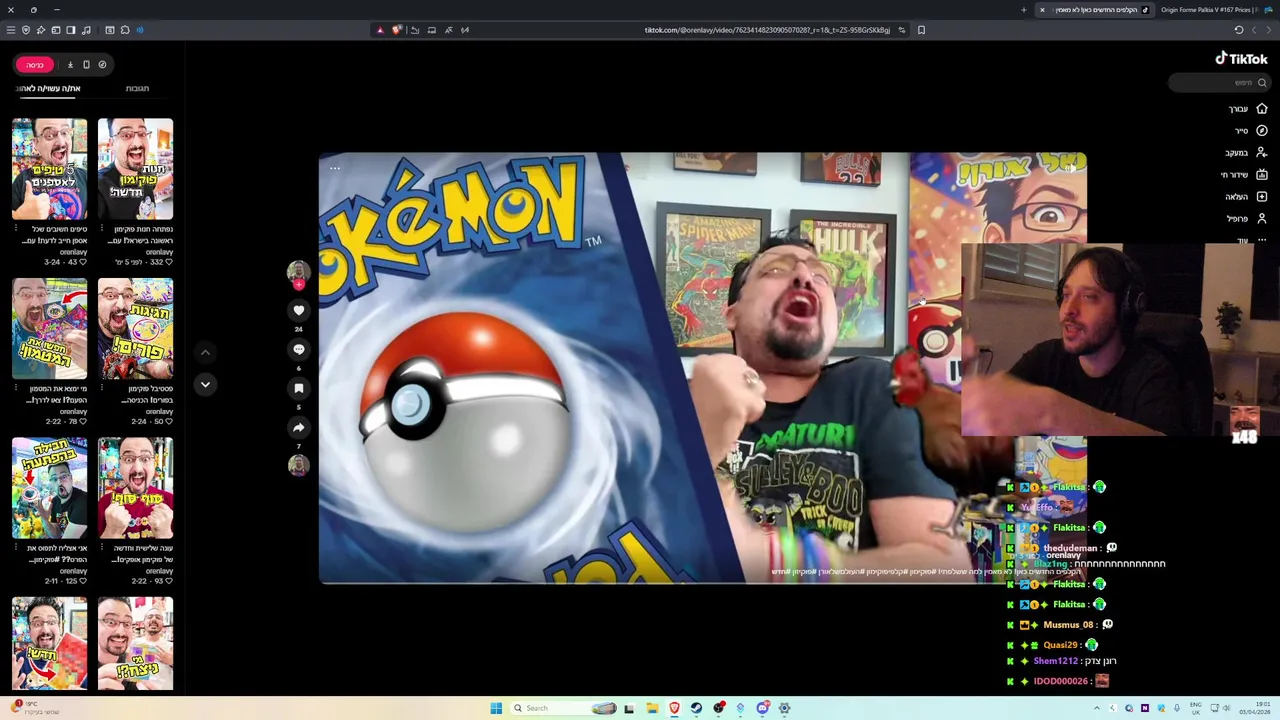The width and height of the screenshot is (1280, 720).
Task: Click the Windows taskbar Search box
Action: point(565,708)
